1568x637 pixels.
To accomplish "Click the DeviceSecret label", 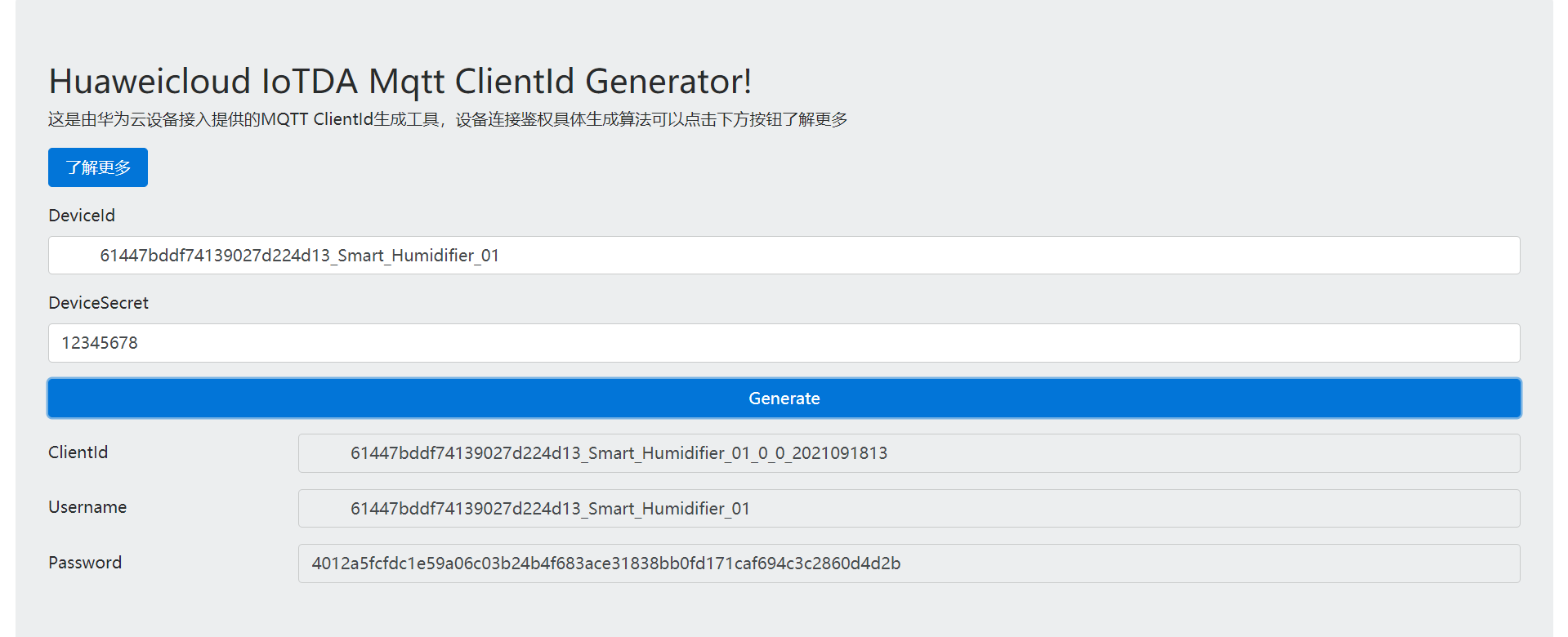I will tap(98, 303).
